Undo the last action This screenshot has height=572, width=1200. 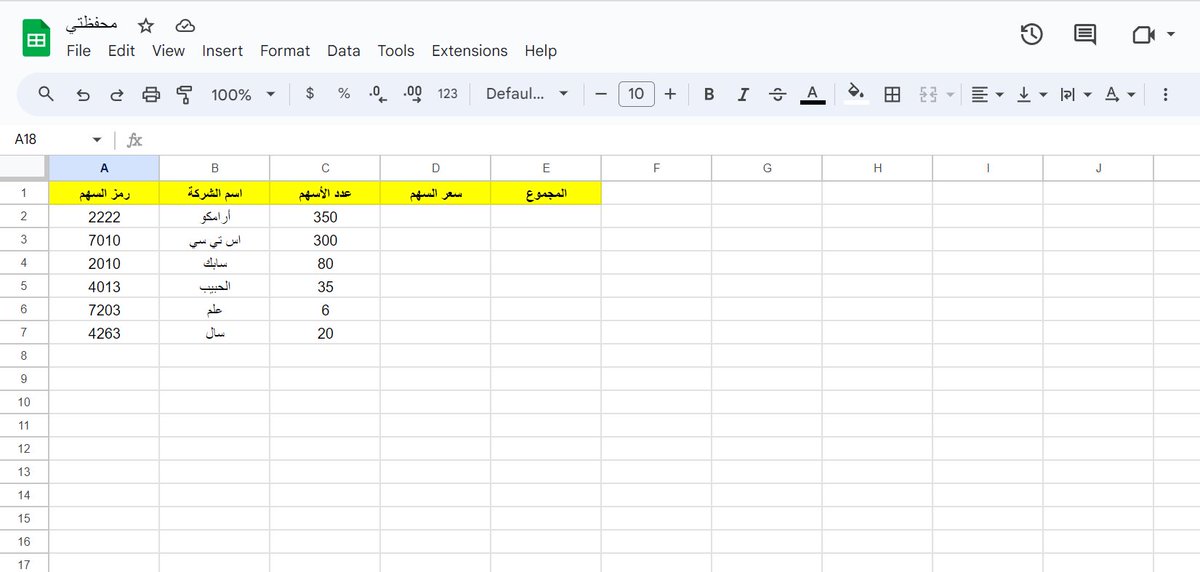click(83, 94)
